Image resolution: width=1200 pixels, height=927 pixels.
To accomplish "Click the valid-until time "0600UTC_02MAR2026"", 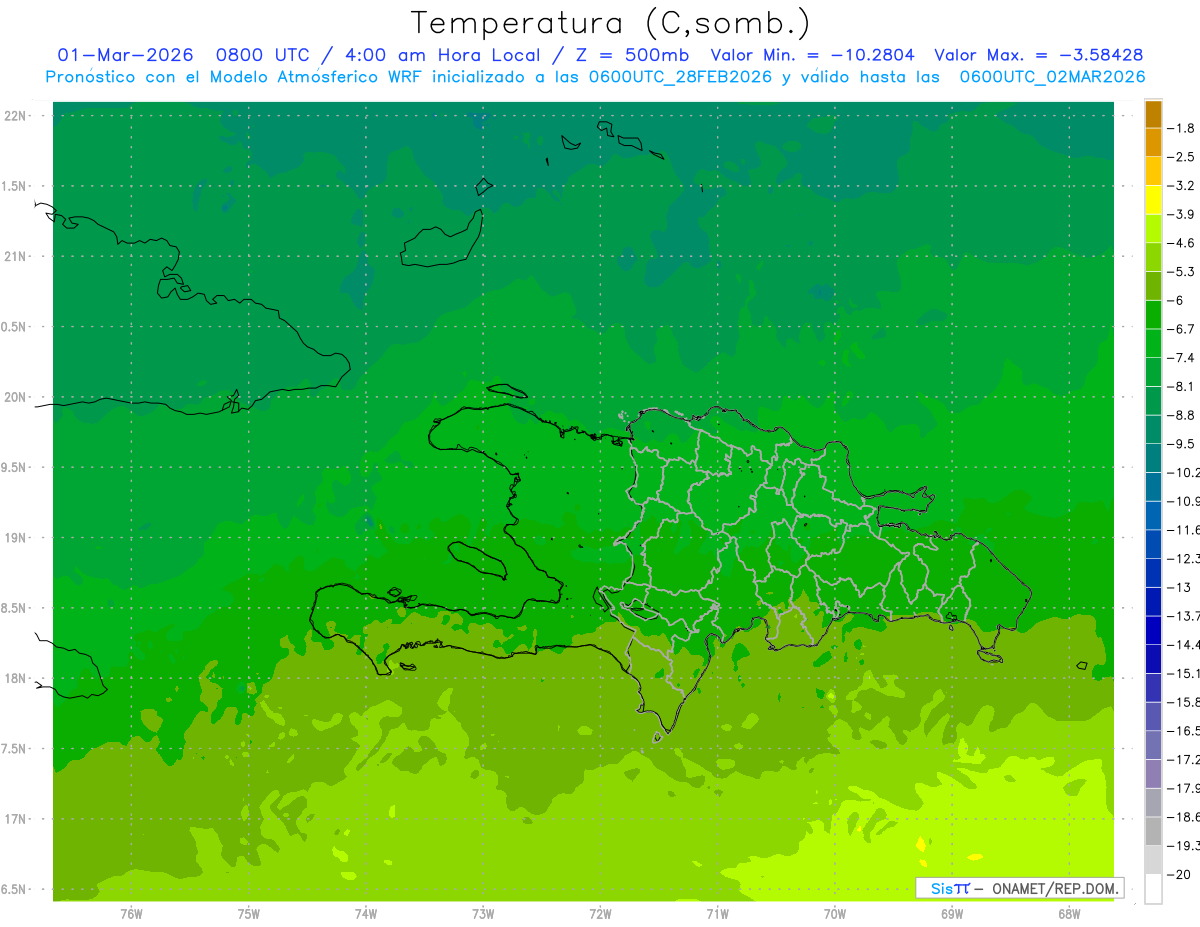I will point(1052,77).
